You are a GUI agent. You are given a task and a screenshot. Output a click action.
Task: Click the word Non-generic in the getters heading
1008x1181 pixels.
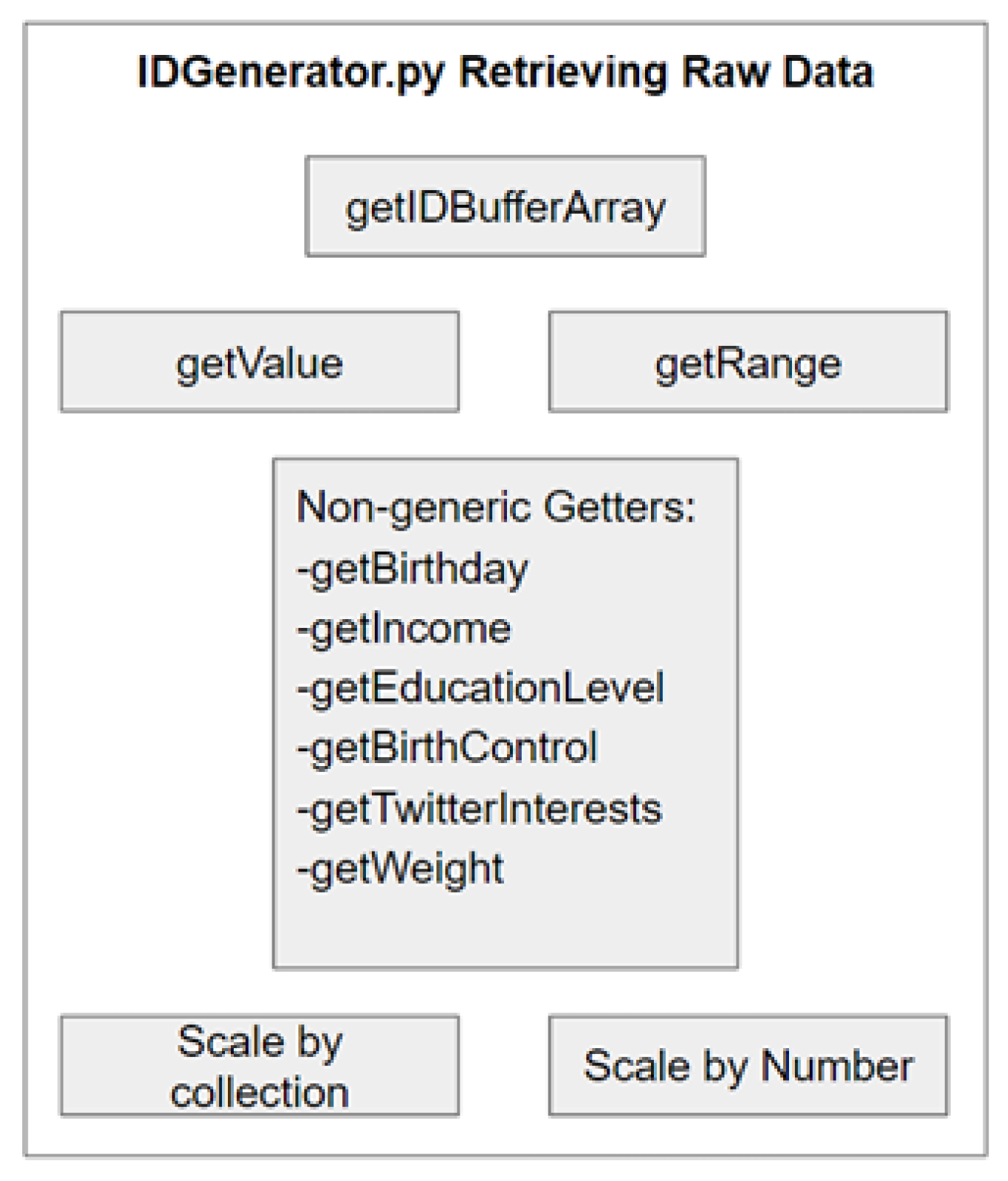pos(414,508)
